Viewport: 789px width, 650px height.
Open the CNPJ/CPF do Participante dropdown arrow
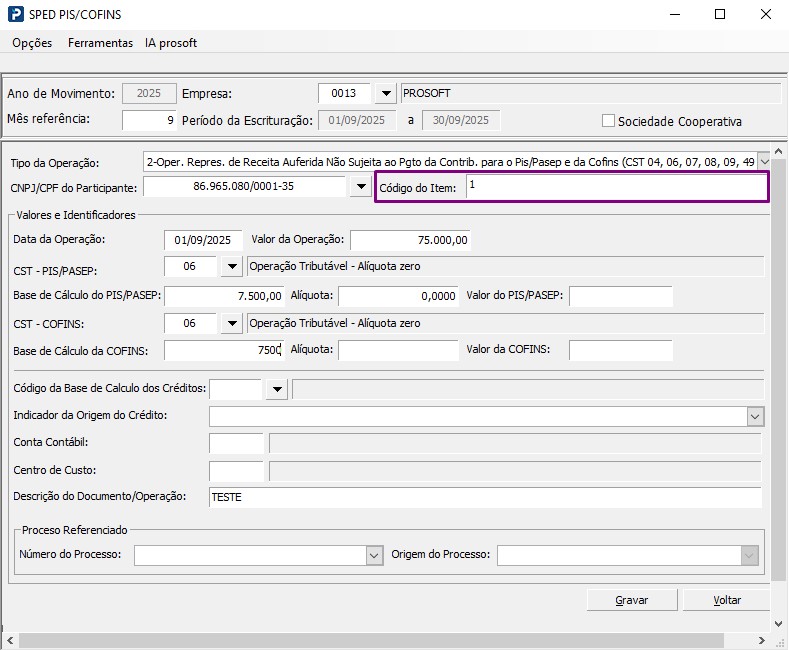[x=360, y=186]
